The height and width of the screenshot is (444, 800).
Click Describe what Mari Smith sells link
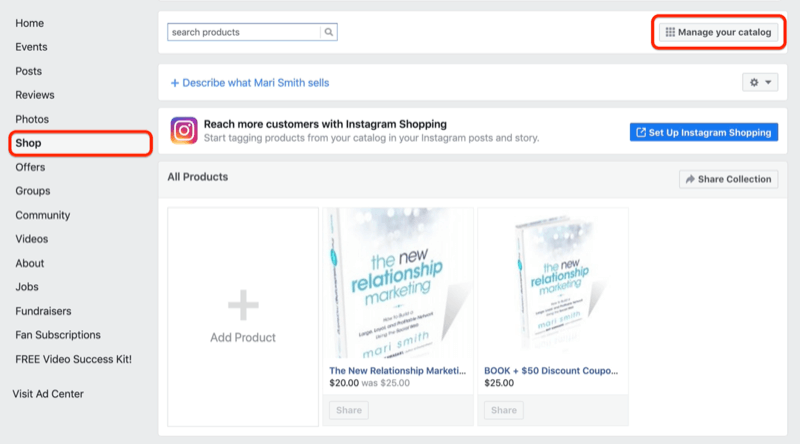(250, 83)
